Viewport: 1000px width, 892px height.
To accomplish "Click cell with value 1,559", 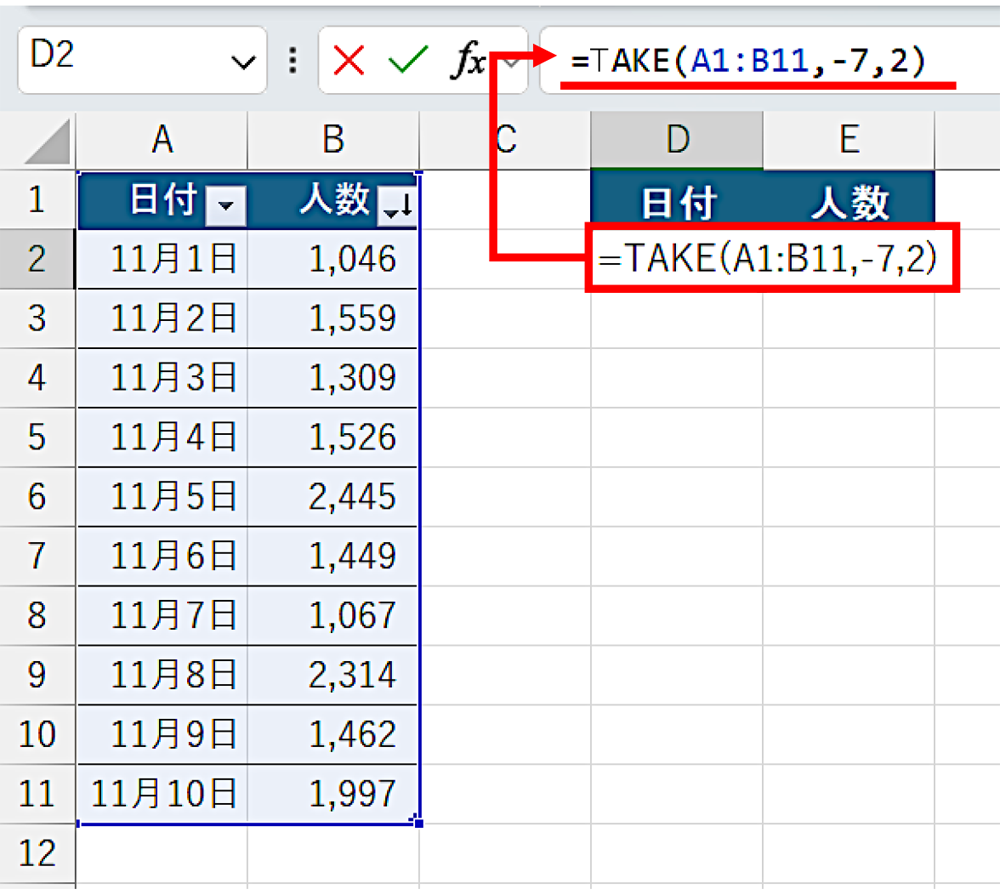I will point(333,318).
